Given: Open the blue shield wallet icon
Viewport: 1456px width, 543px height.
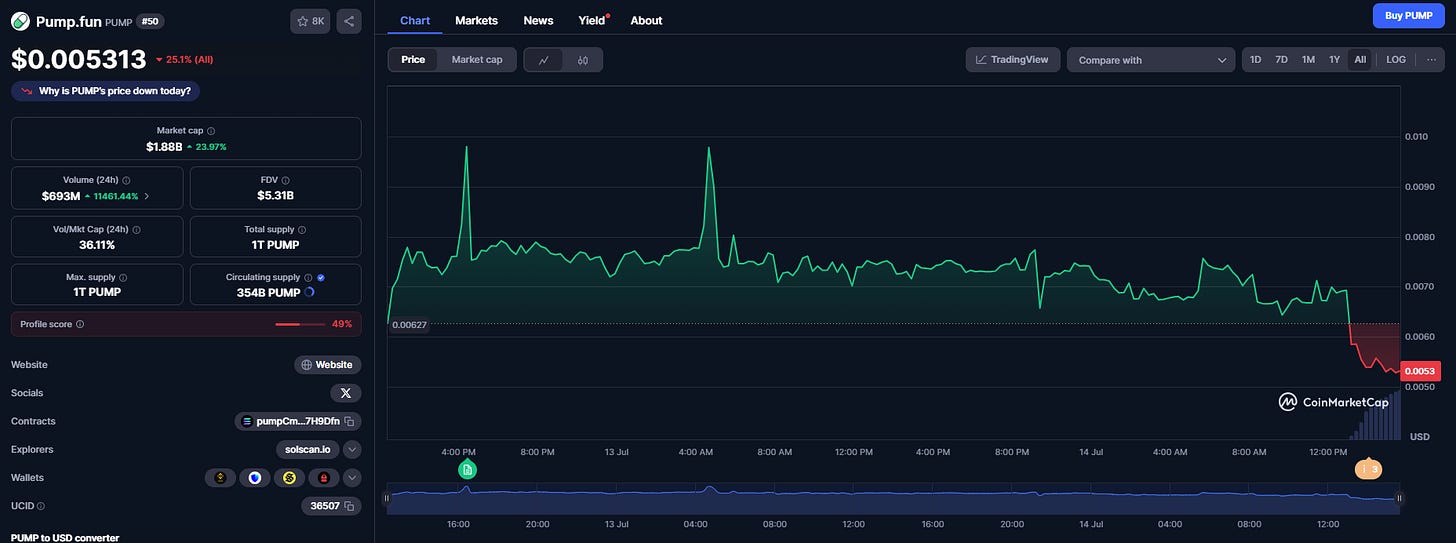Looking at the screenshot, I should click(x=255, y=478).
